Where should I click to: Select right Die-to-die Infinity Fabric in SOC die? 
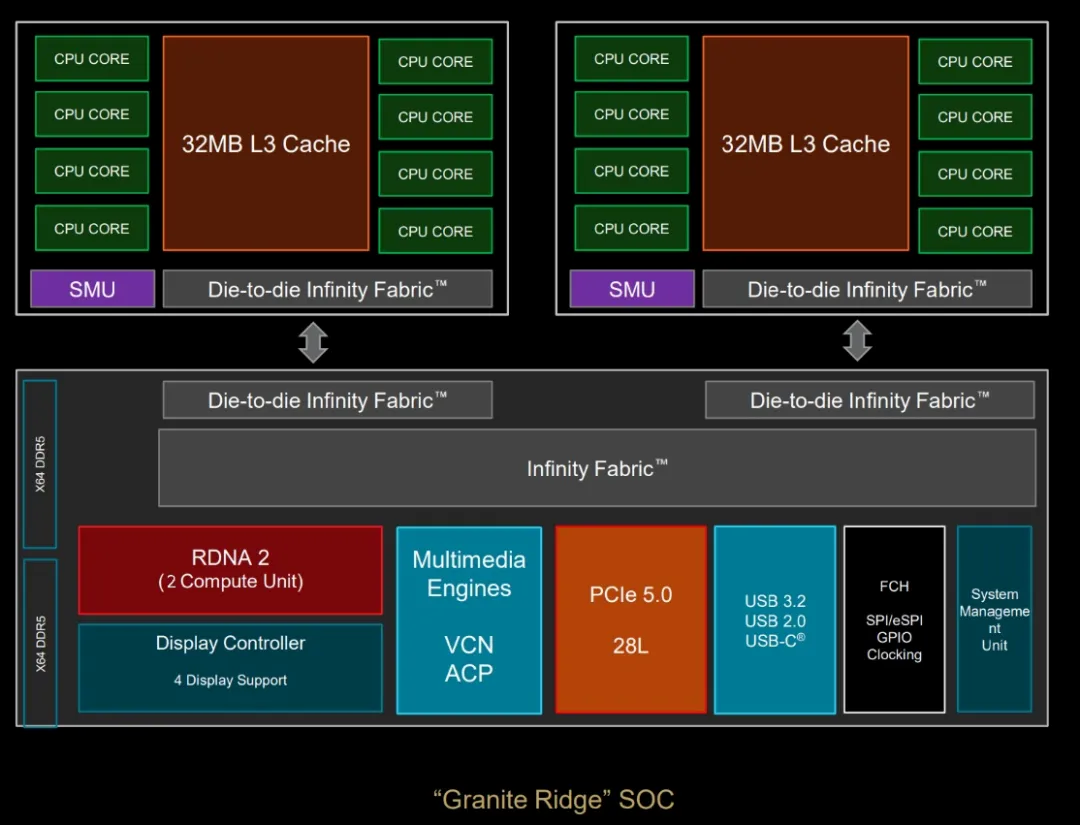[870, 399]
